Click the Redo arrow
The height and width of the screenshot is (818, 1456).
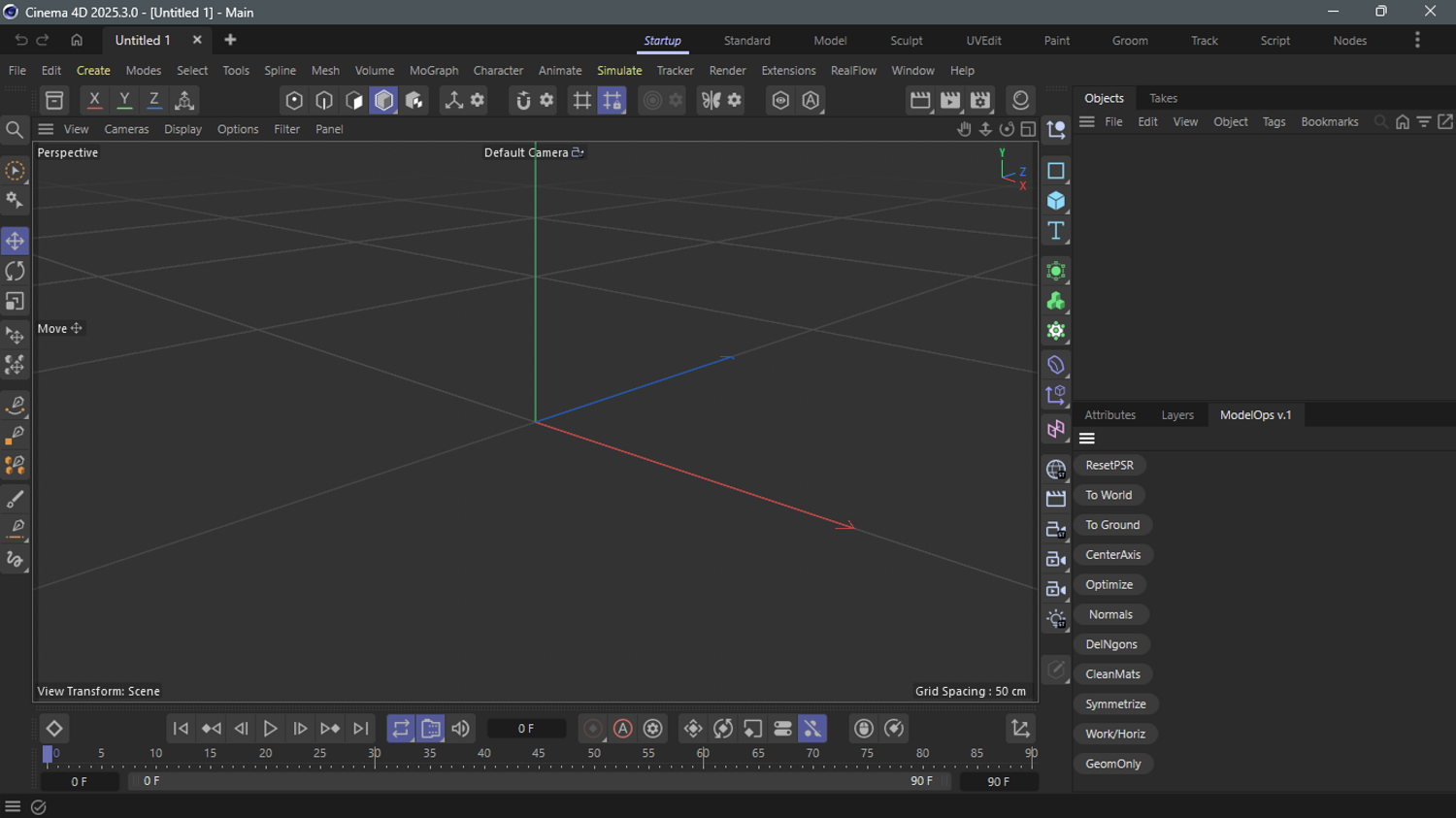coord(43,40)
